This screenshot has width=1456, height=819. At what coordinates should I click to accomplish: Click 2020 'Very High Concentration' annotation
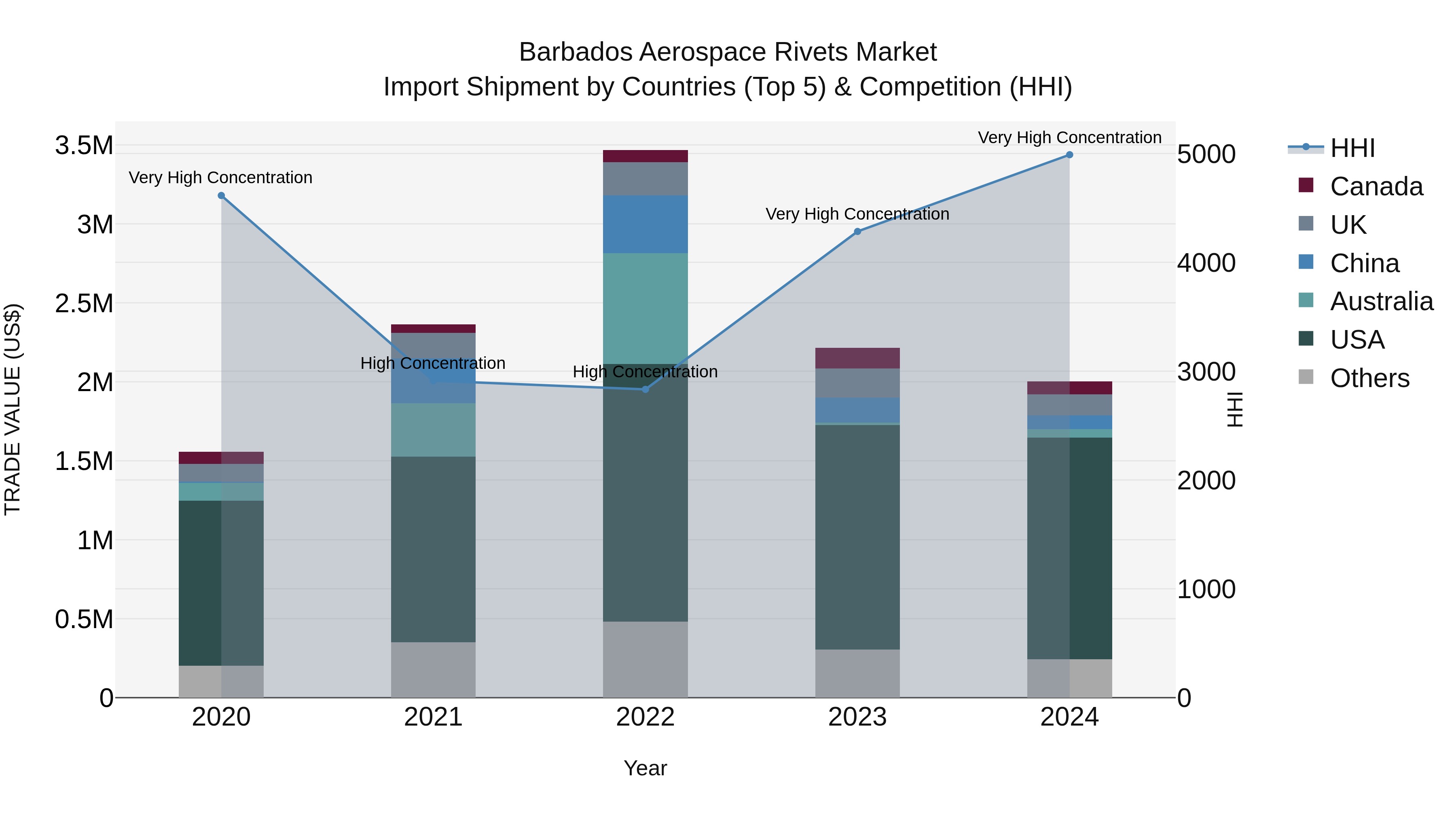tap(220, 178)
